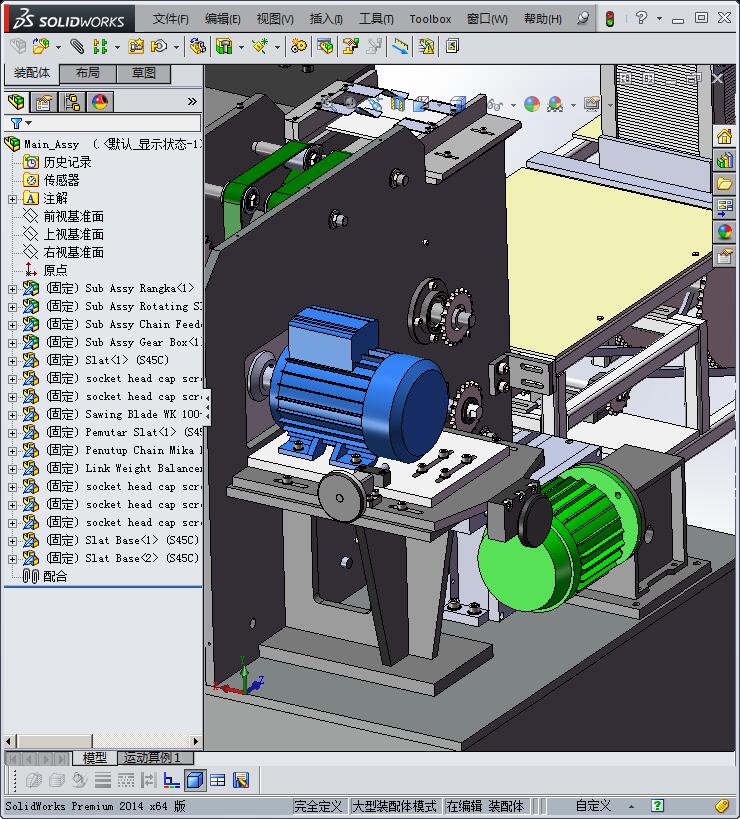740x819 pixels.
Task: Open the FeatureManager design tree tab
Action: (16, 102)
